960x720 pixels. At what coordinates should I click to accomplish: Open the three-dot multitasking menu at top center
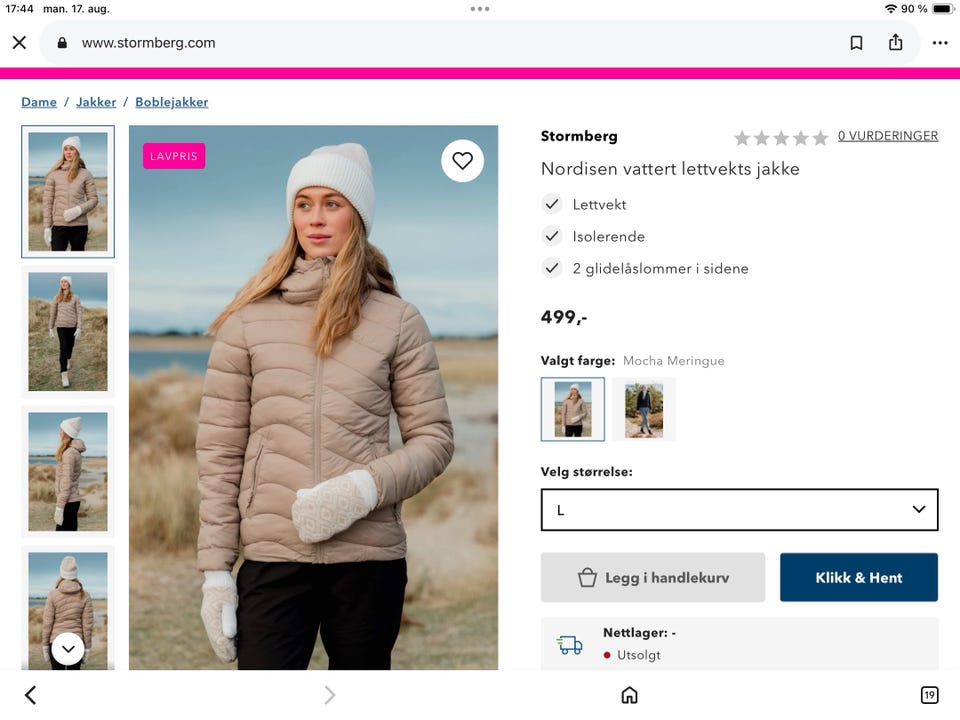(x=480, y=9)
